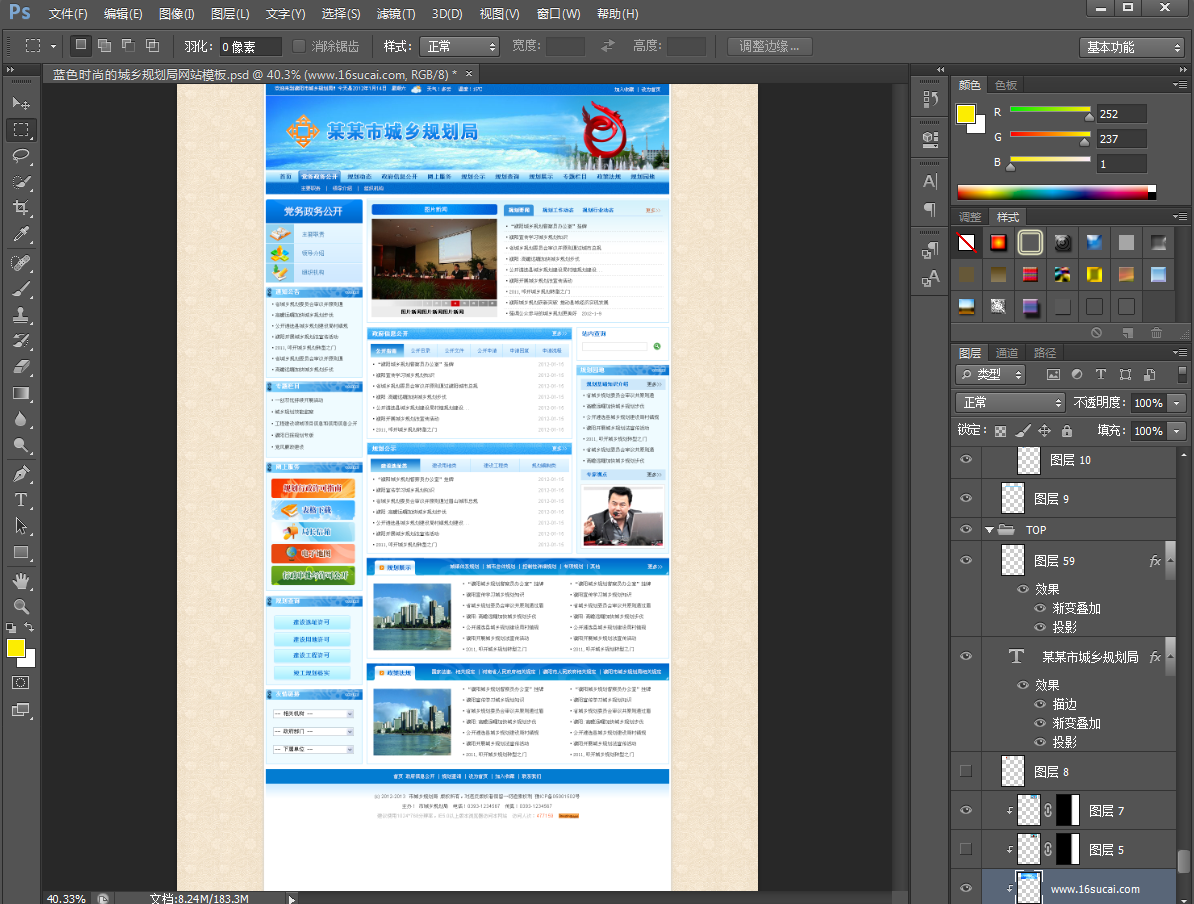The width and height of the screenshot is (1194, 904).
Task: Select the Eyedropper tool
Action: 21,235
